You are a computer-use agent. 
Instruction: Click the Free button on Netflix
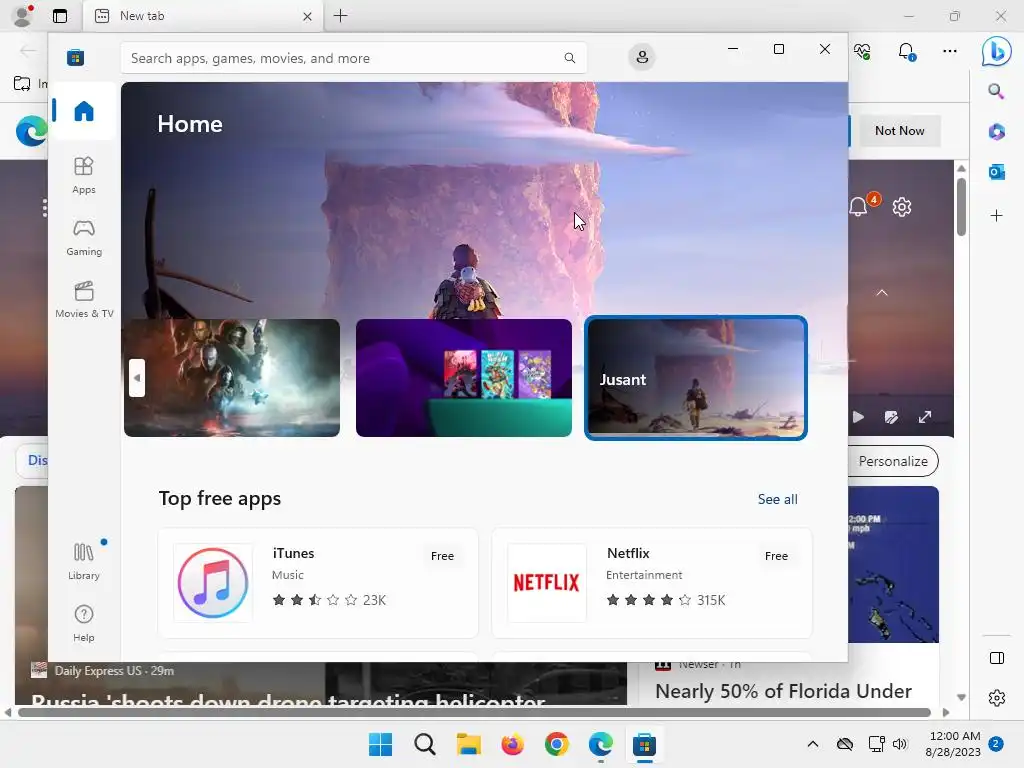click(x=776, y=556)
